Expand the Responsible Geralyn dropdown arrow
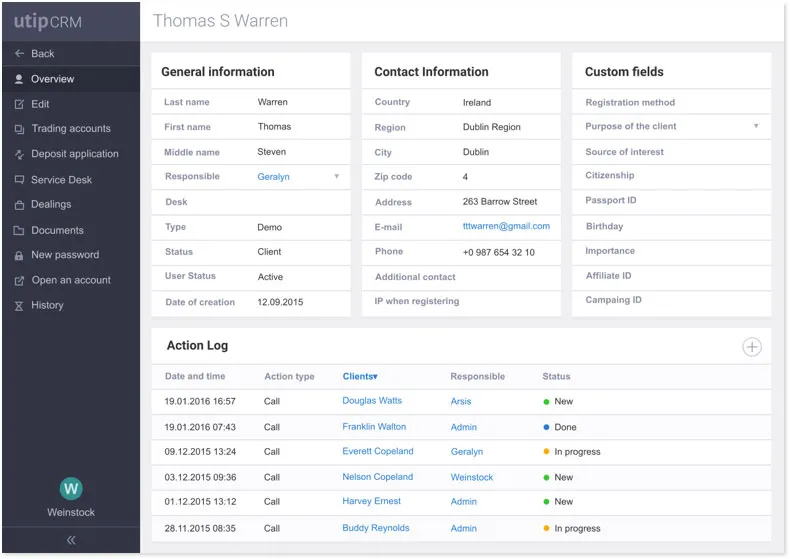Image resolution: width=790 pixels, height=559 pixels. click(337, 176)
